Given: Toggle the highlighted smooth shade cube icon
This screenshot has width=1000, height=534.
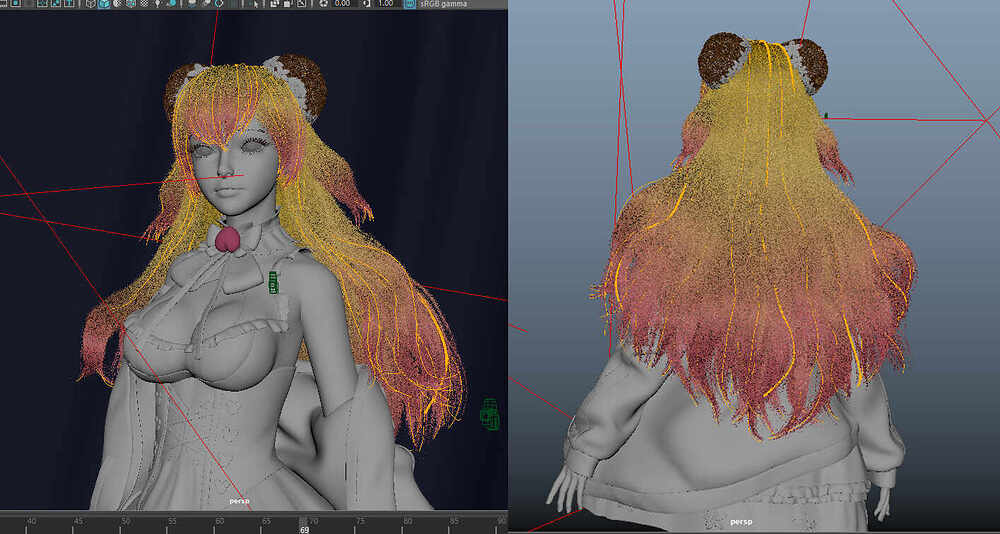Looking at the screenshot, I should (x=105, y=3).
